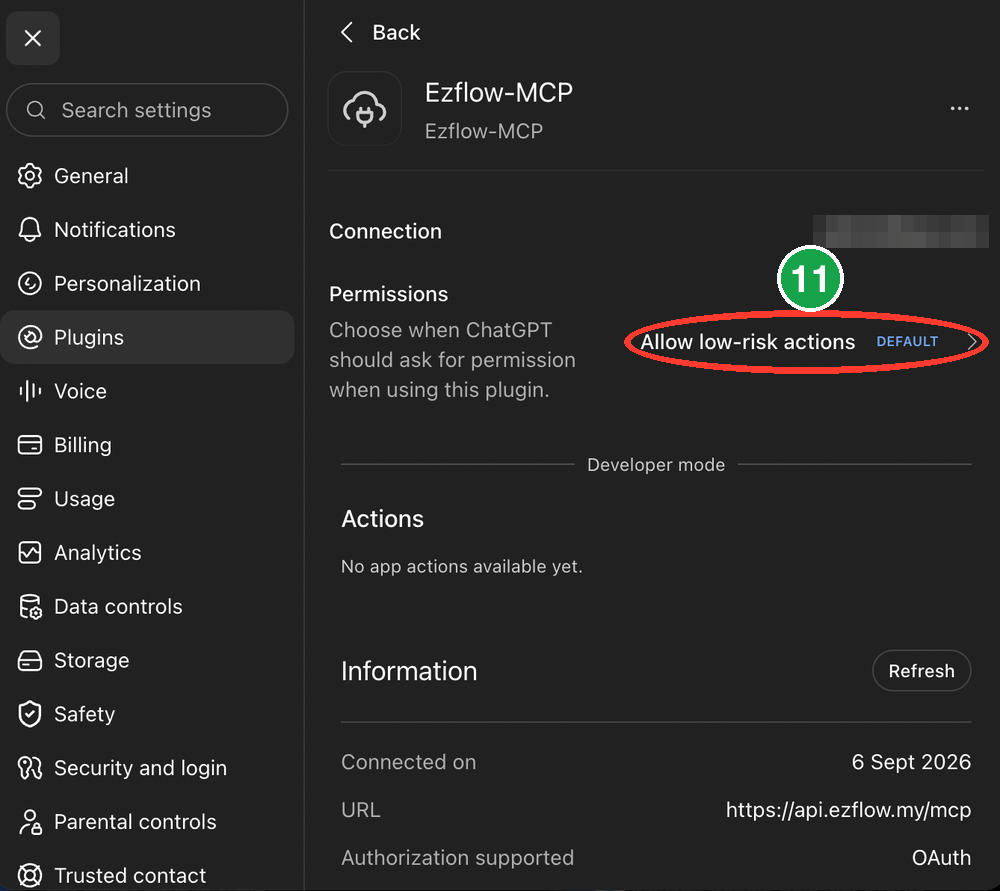
Task: Click the Plugins icon
Action: pyautogui.click(x=30, y=337)
